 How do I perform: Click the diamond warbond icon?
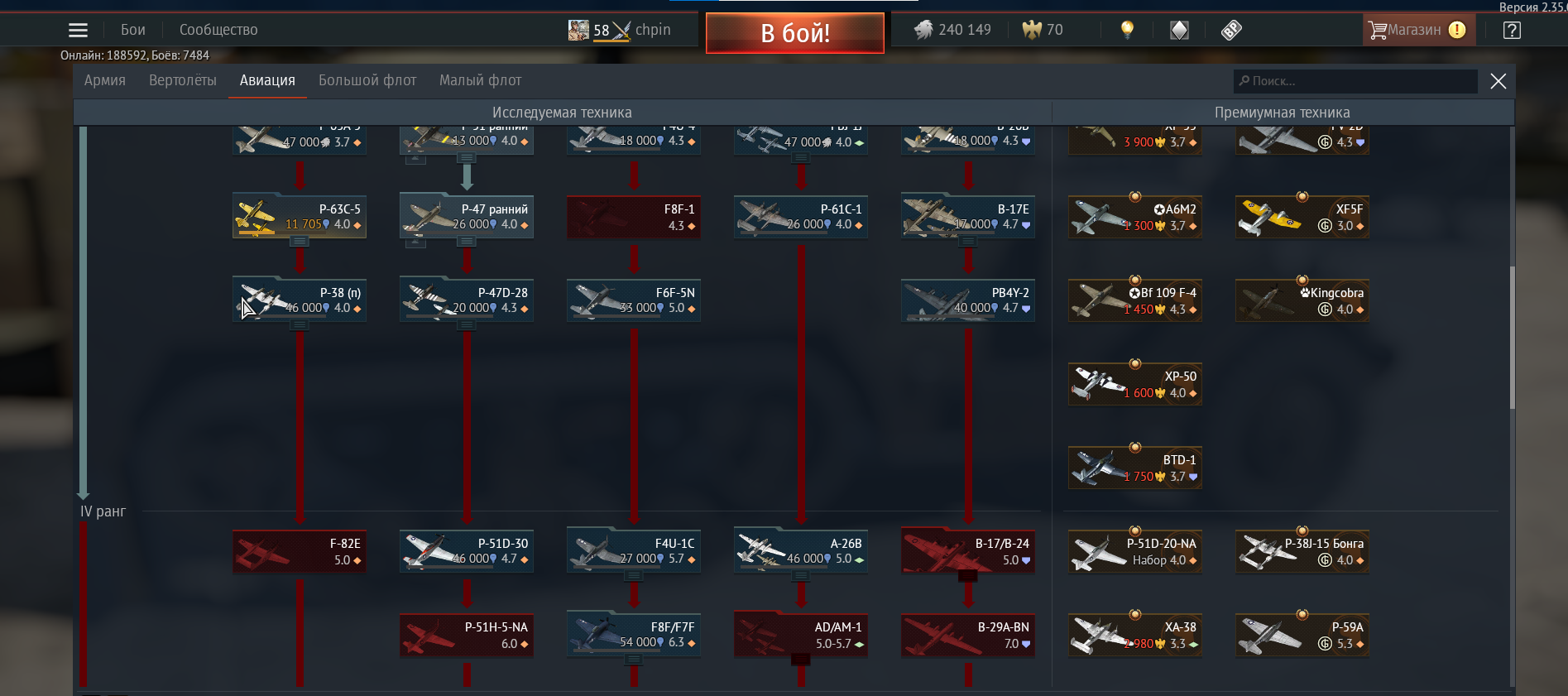click(1179, 31)
